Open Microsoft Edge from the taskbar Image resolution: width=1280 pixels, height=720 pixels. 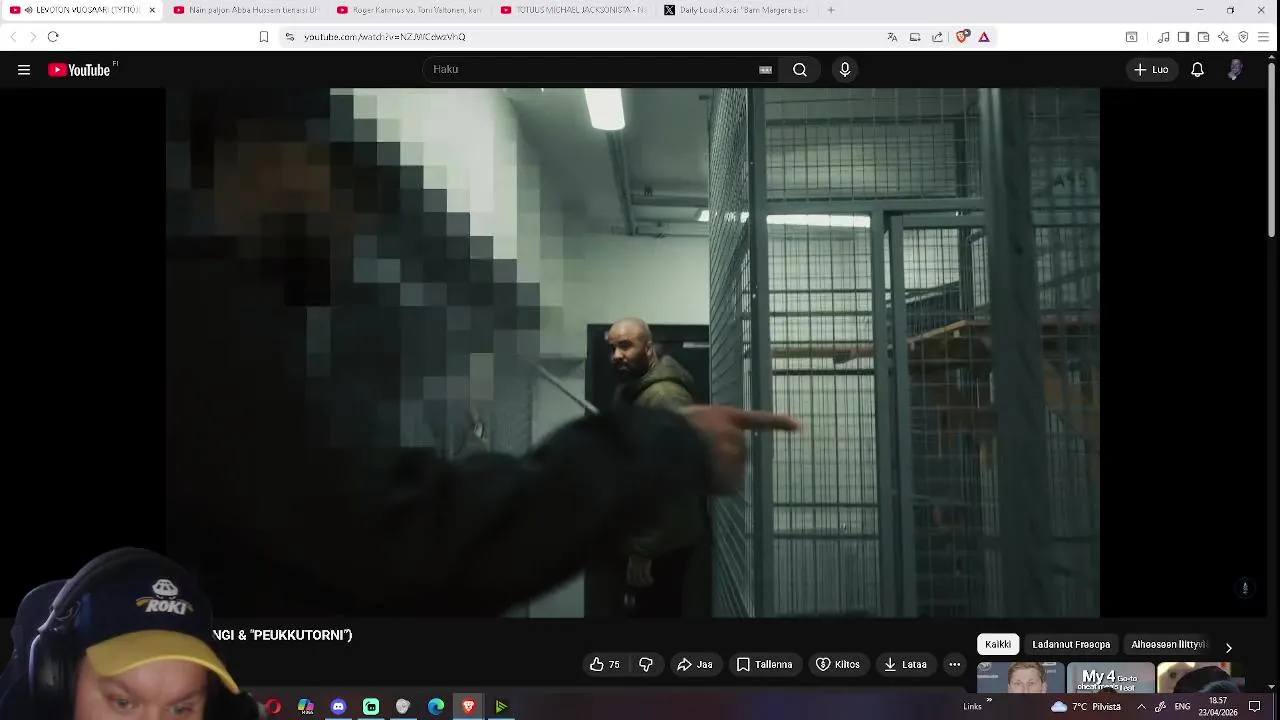tap(436, 707)
